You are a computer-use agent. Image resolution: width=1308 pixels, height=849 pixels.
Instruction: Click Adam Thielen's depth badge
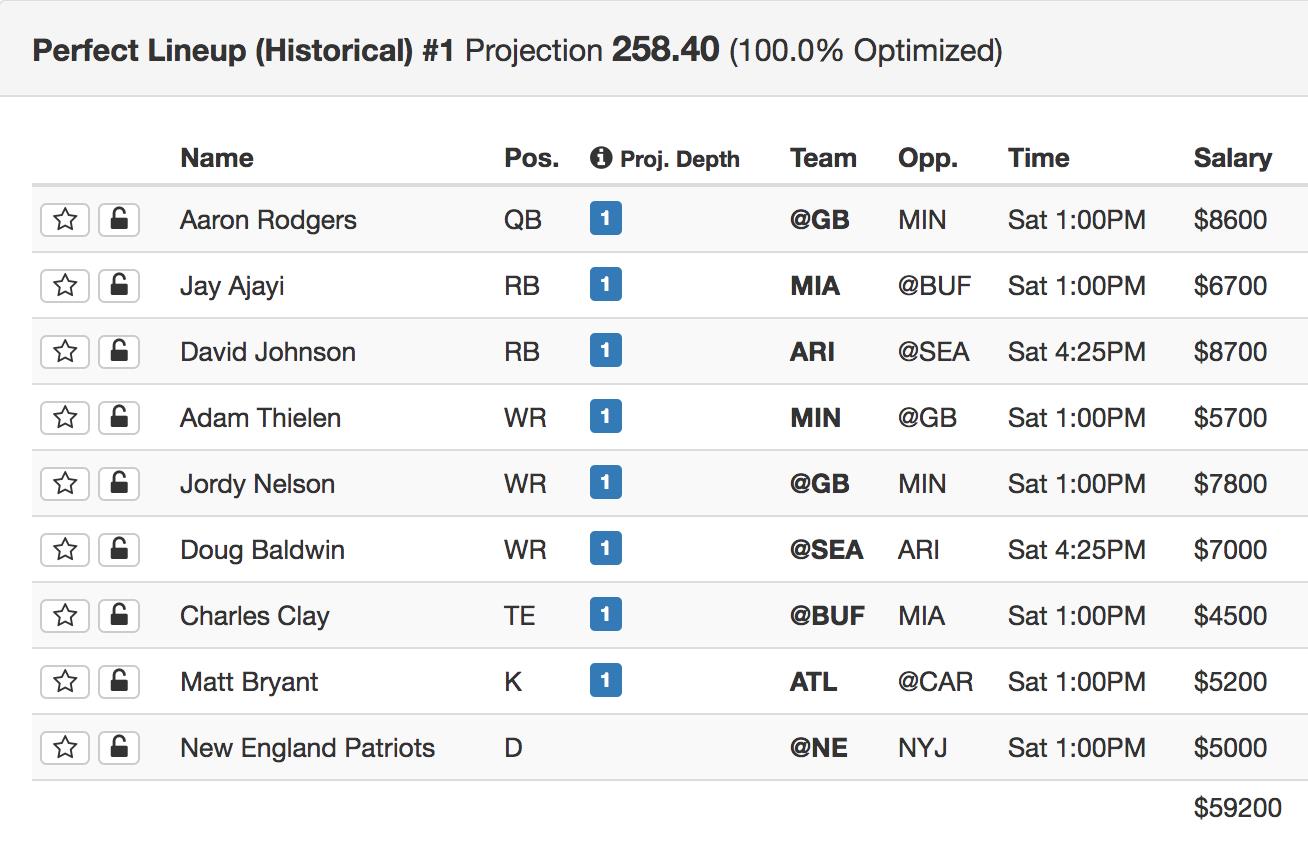click(x=606, y=416)
